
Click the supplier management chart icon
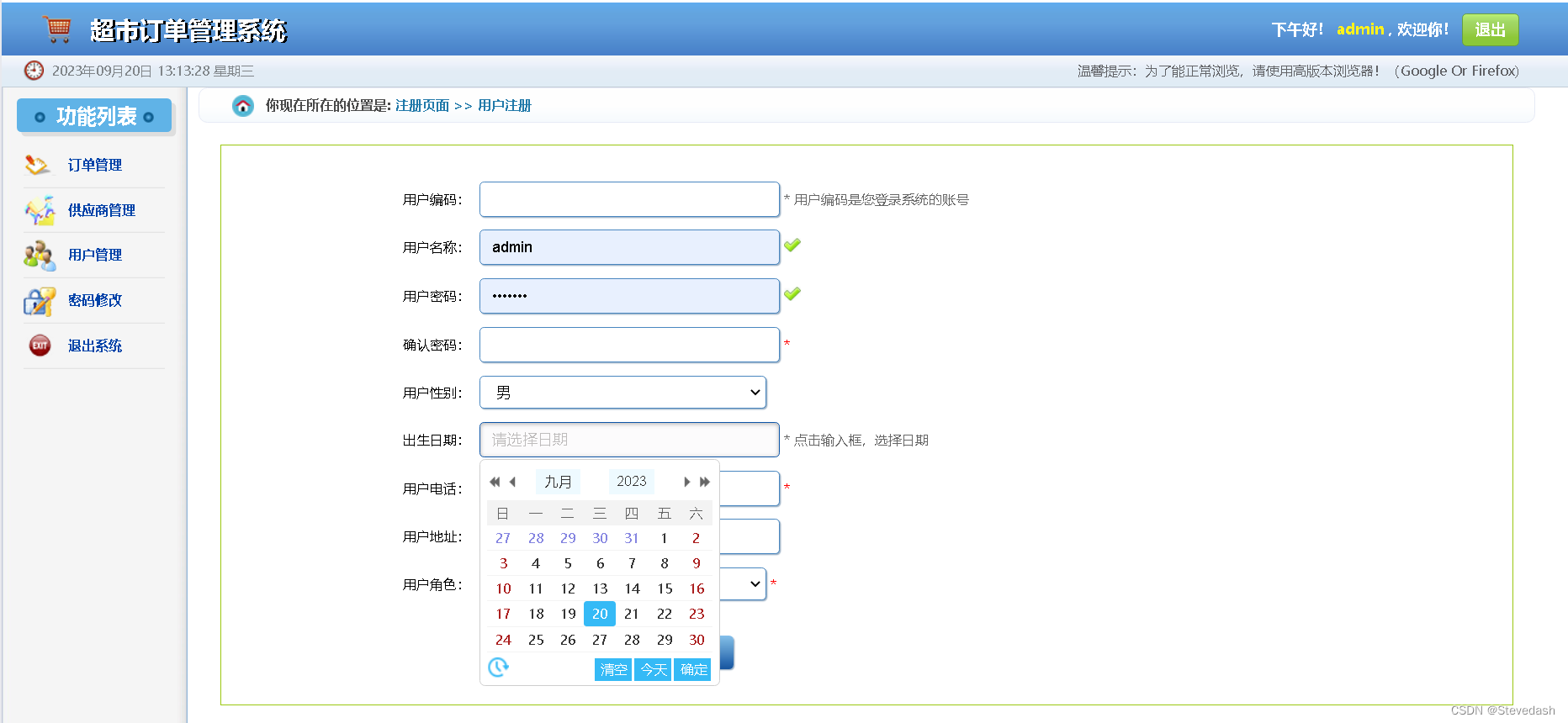40,210
